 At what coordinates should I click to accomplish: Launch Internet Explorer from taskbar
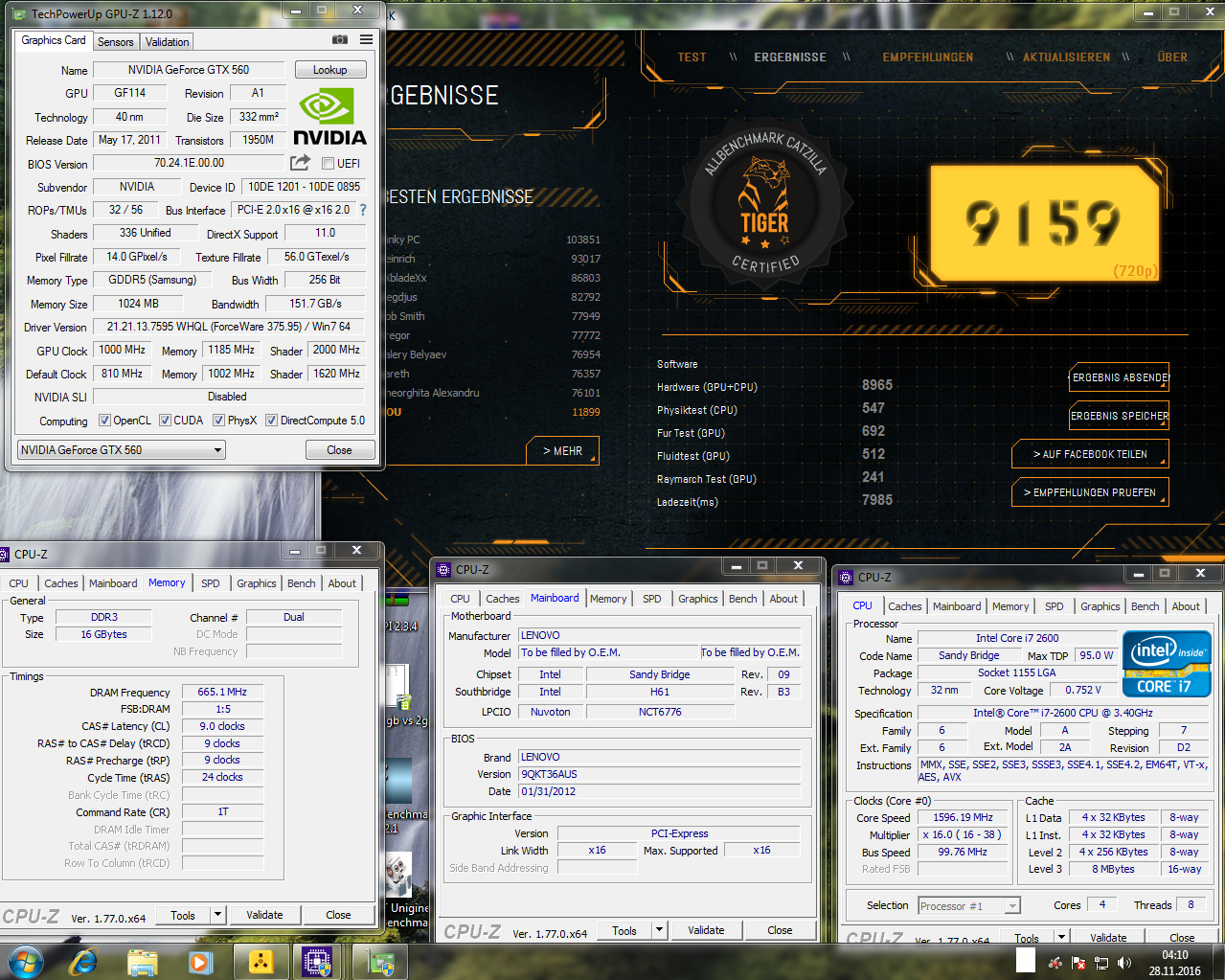coord(84,962)
